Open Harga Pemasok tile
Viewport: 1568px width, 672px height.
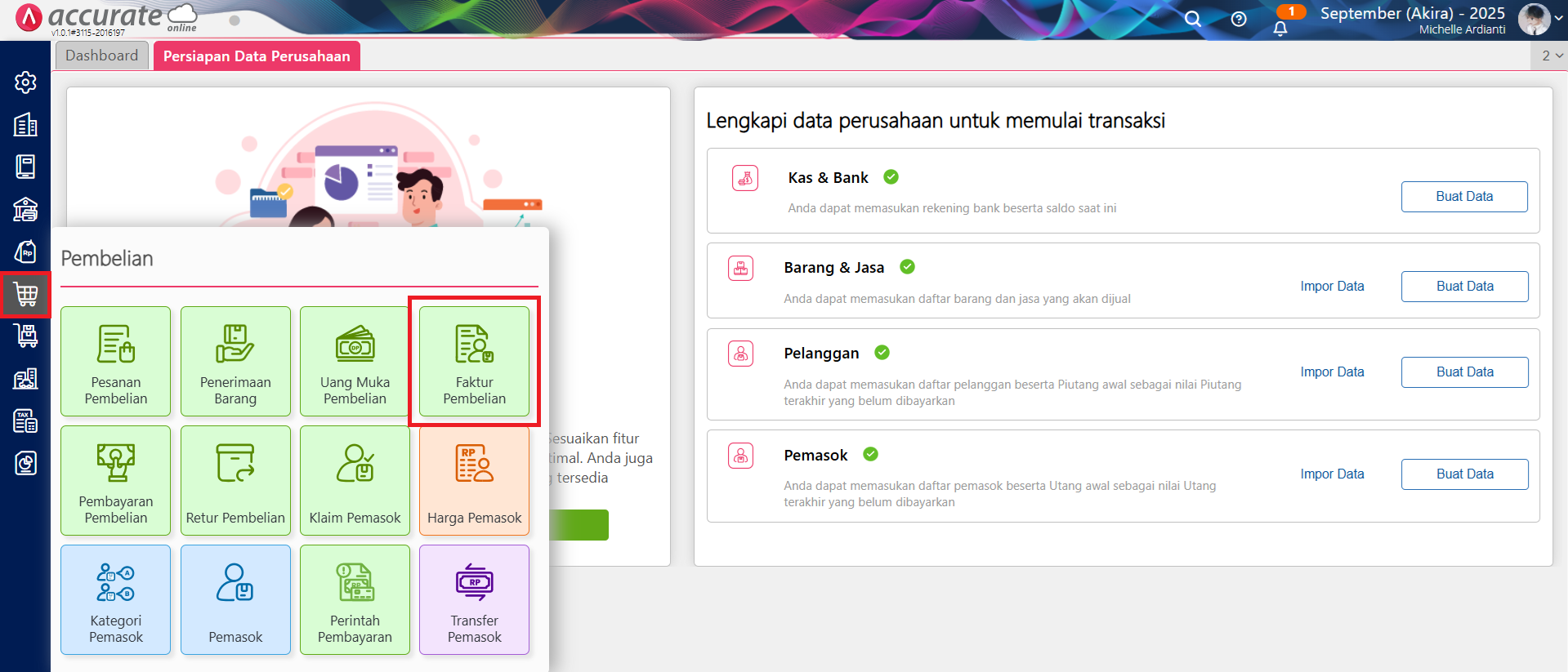[x=474, y=481]
